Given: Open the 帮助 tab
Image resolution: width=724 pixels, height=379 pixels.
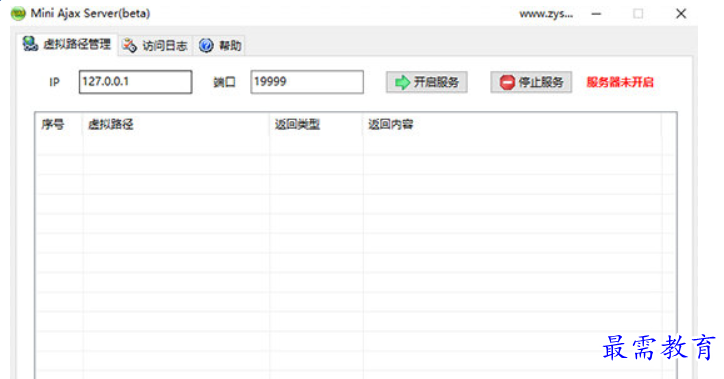Looking at the screenshot, I should pyautogui.click(x=220, y=45).
